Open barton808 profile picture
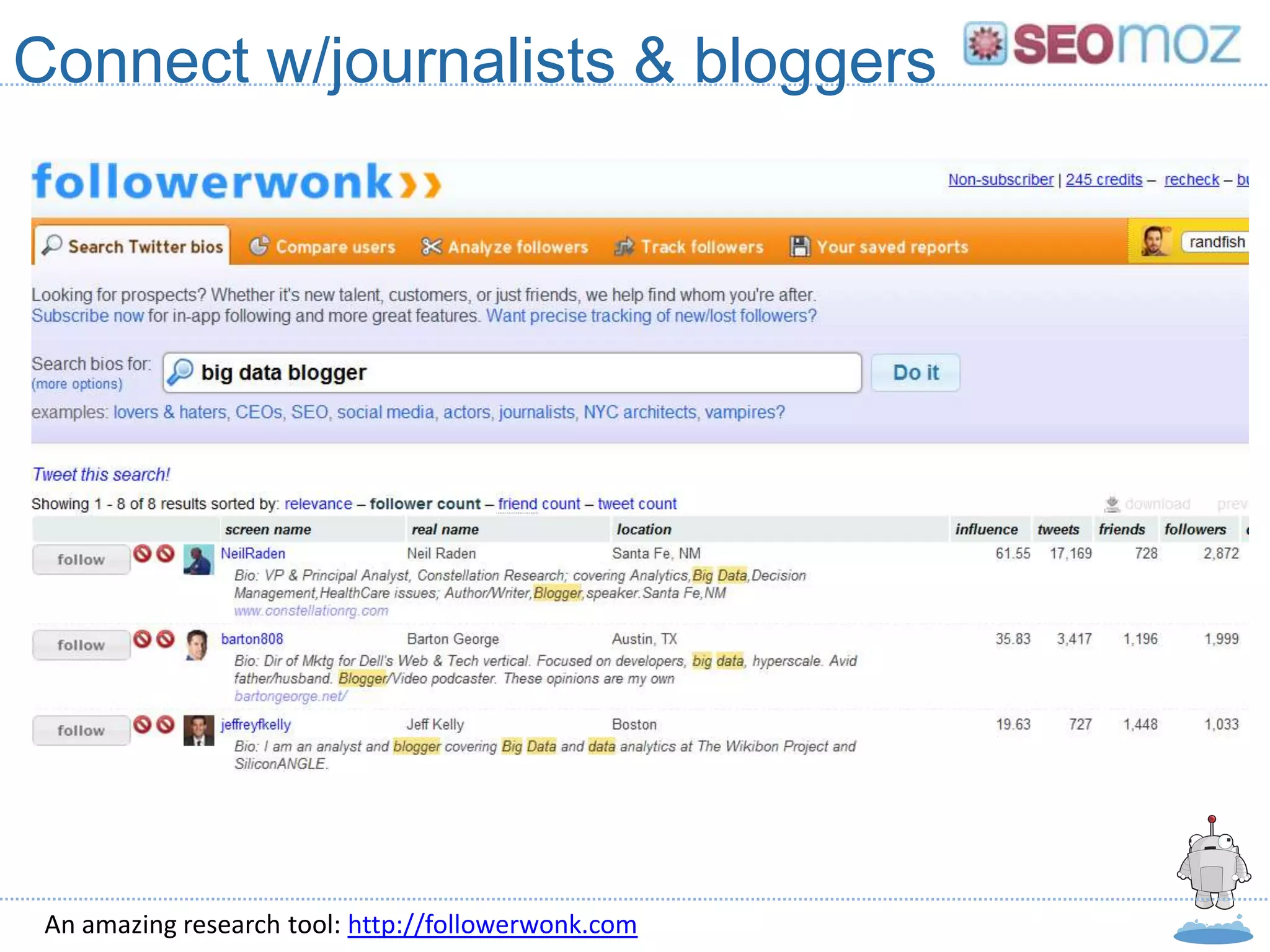1270x952 pixels. [198, 645]
